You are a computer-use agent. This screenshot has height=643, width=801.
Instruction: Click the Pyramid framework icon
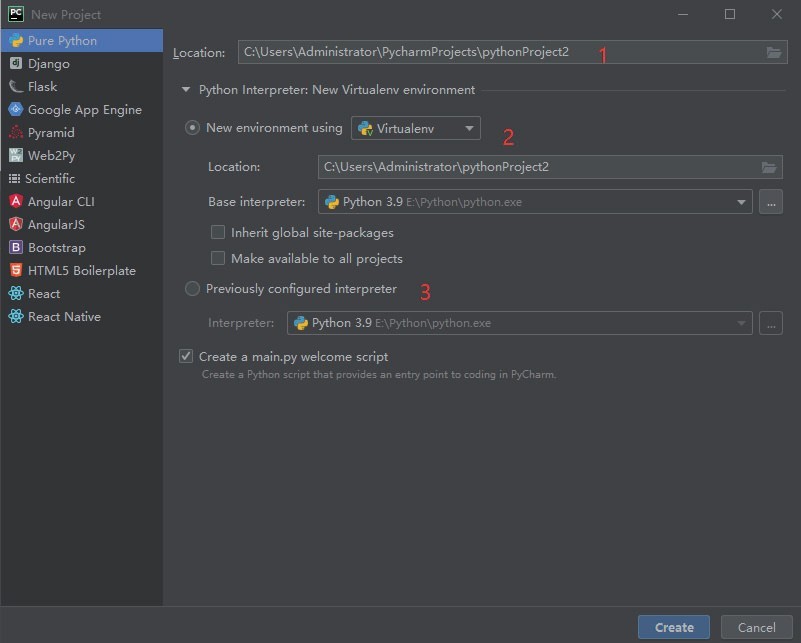[16, 132]
